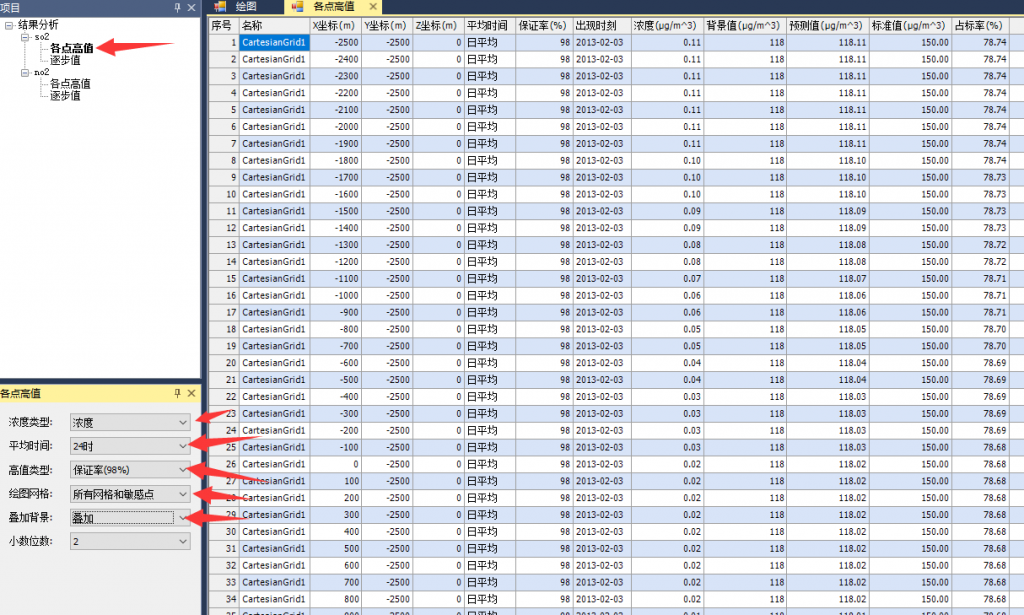
Task: Close the 各点高值 properties panel
Action: click(x=191, y=394)
